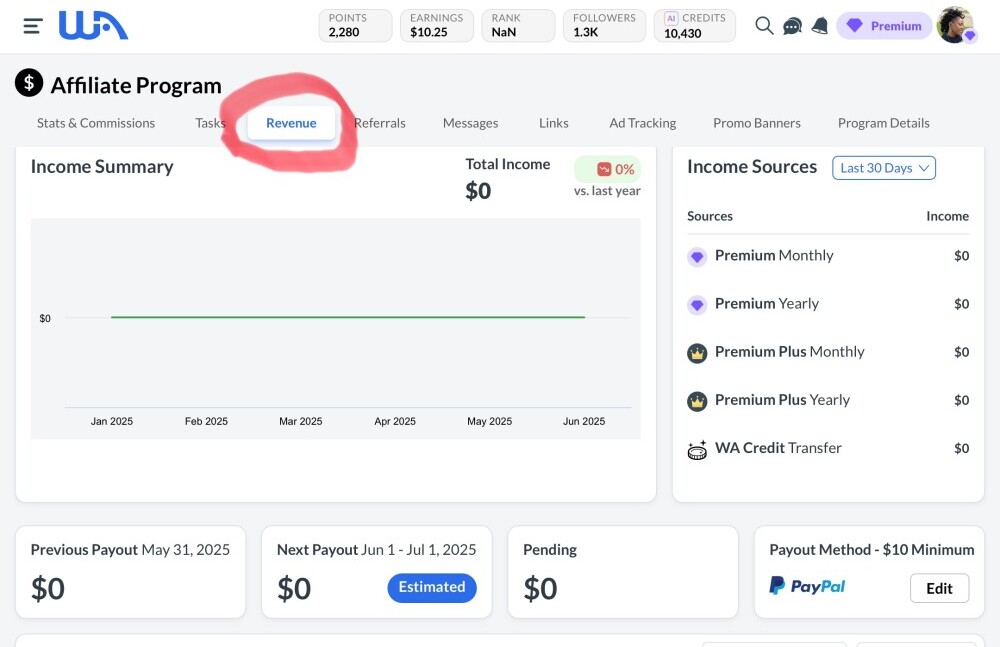1000x647 pixels.
Task: Click the 'Next Payout' label
Action: coord(317,549)
